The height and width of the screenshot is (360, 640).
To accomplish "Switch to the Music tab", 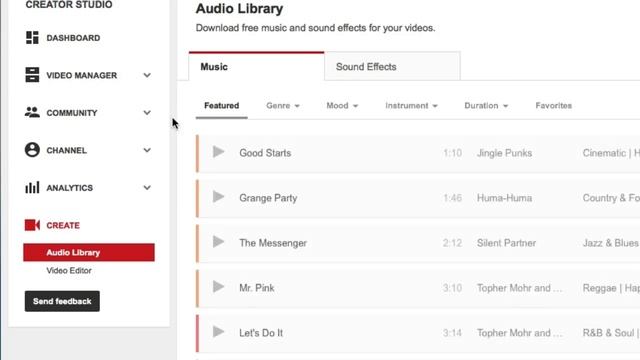I will pyautogui.click(x=256, y=67).
